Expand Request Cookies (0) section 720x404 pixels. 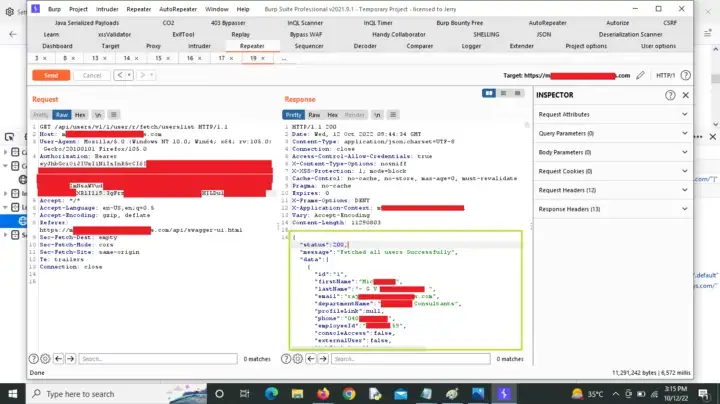pyautogui.click(x=613, y=171)
